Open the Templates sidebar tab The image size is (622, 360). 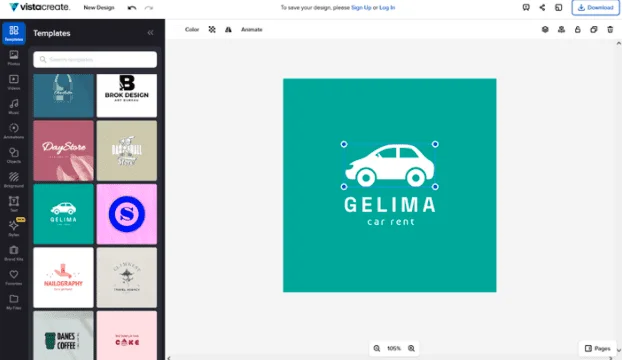tap(14, 33)
